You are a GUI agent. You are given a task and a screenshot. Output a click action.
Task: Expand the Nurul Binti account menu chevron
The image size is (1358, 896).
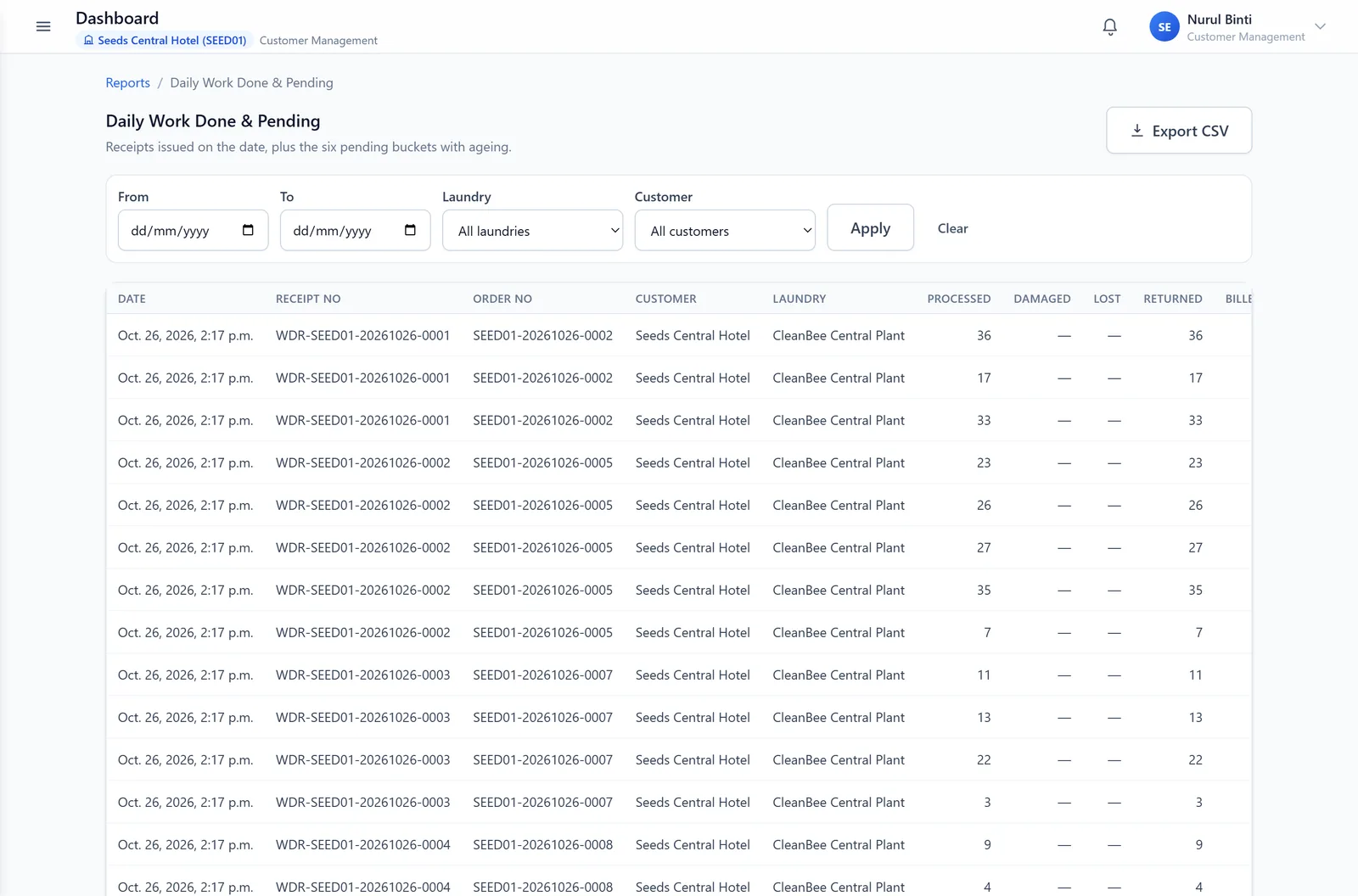click(x=1320, y=26)
